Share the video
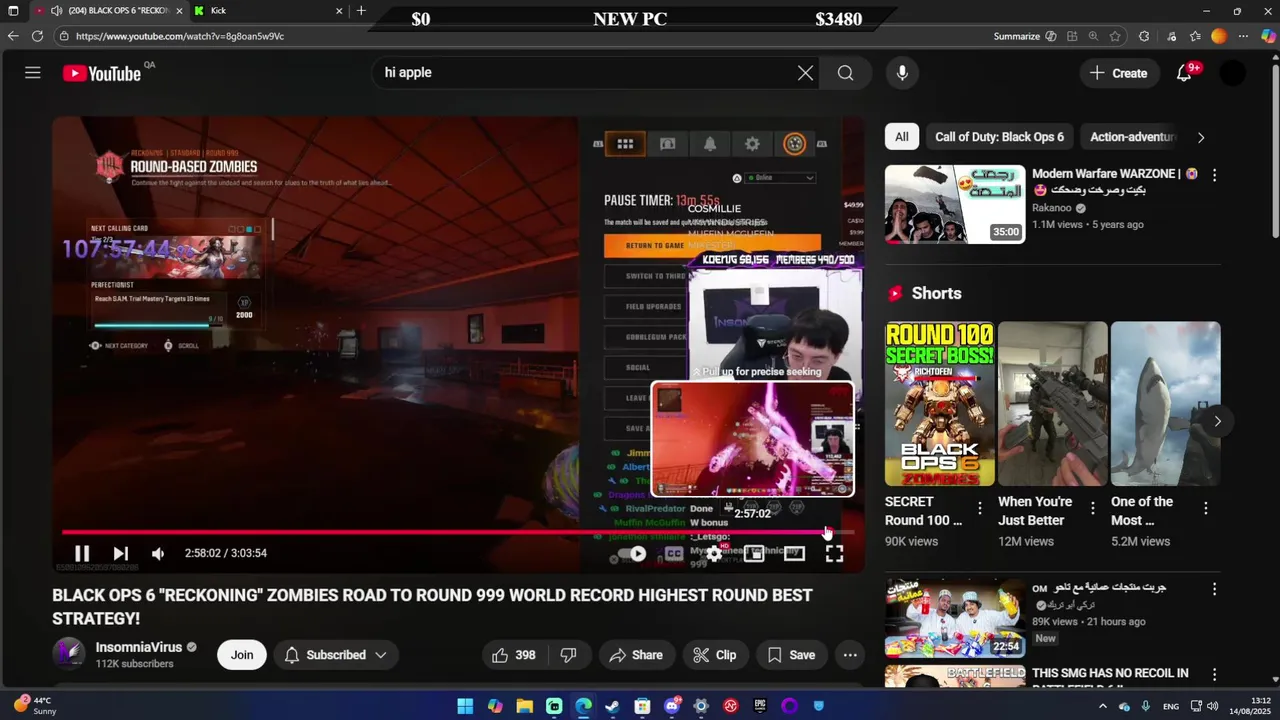Screen dimensions: 1280x720 coord(636,655)
